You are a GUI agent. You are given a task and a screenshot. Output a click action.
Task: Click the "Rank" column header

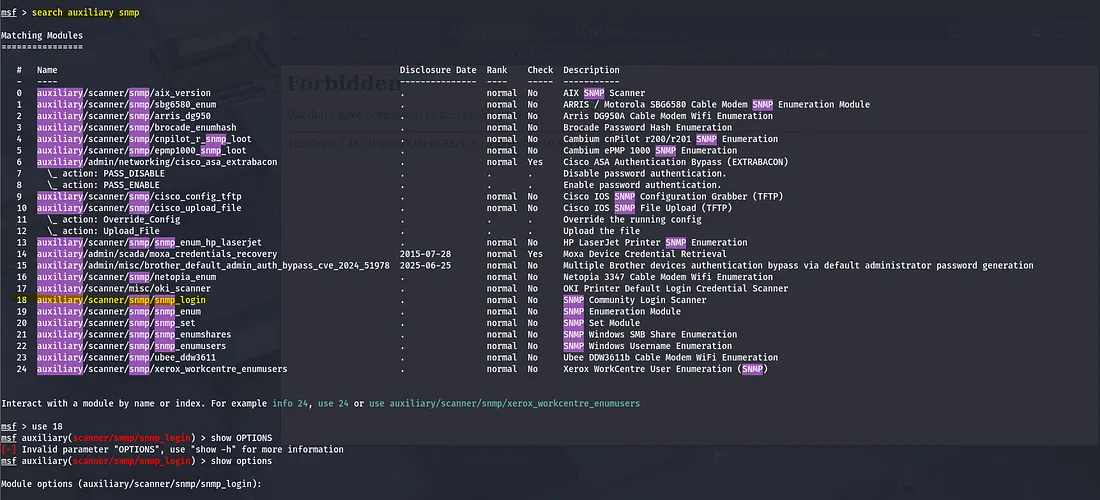[x=497, y=70]
